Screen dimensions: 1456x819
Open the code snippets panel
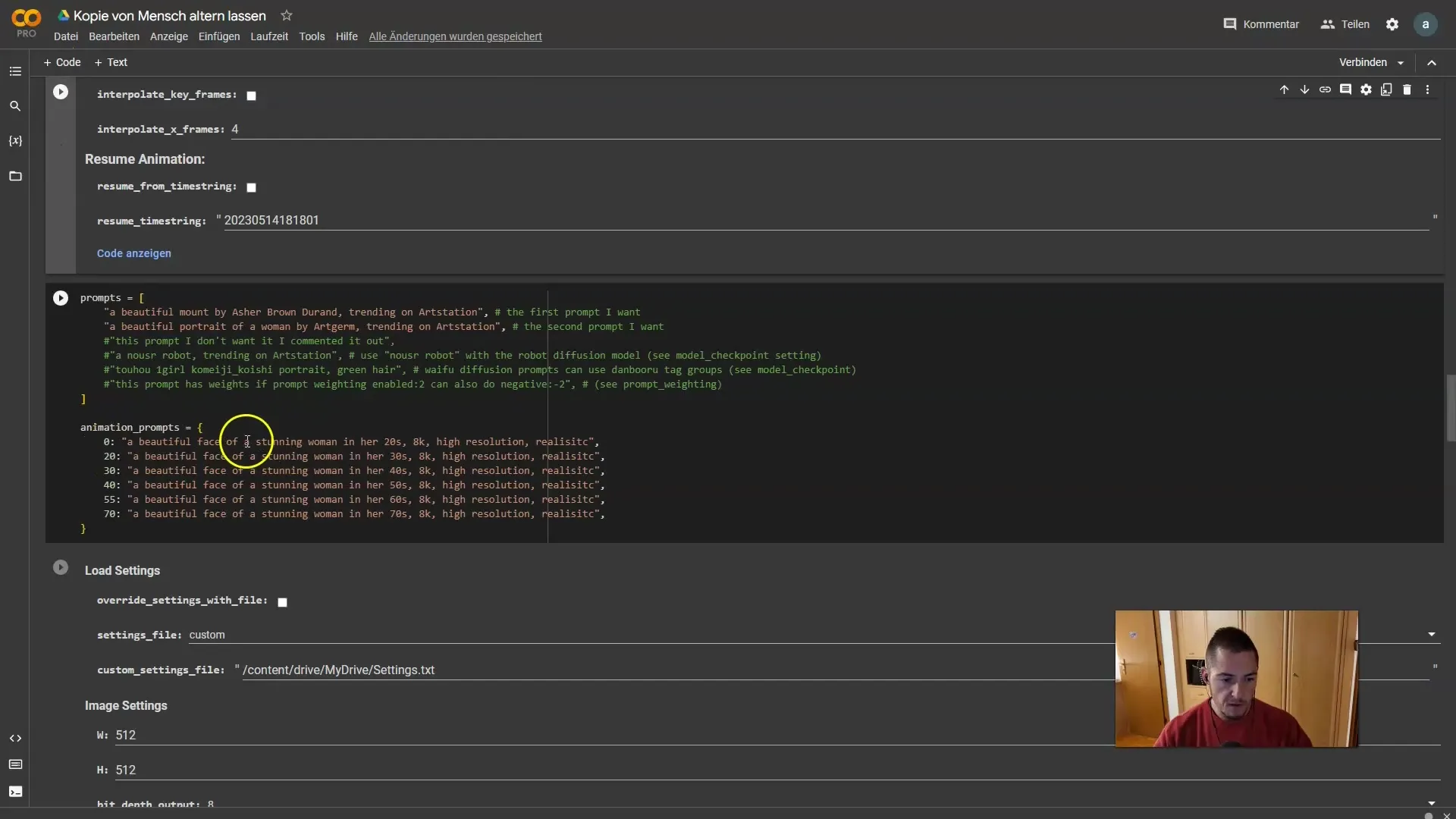(x=15, y=738)
